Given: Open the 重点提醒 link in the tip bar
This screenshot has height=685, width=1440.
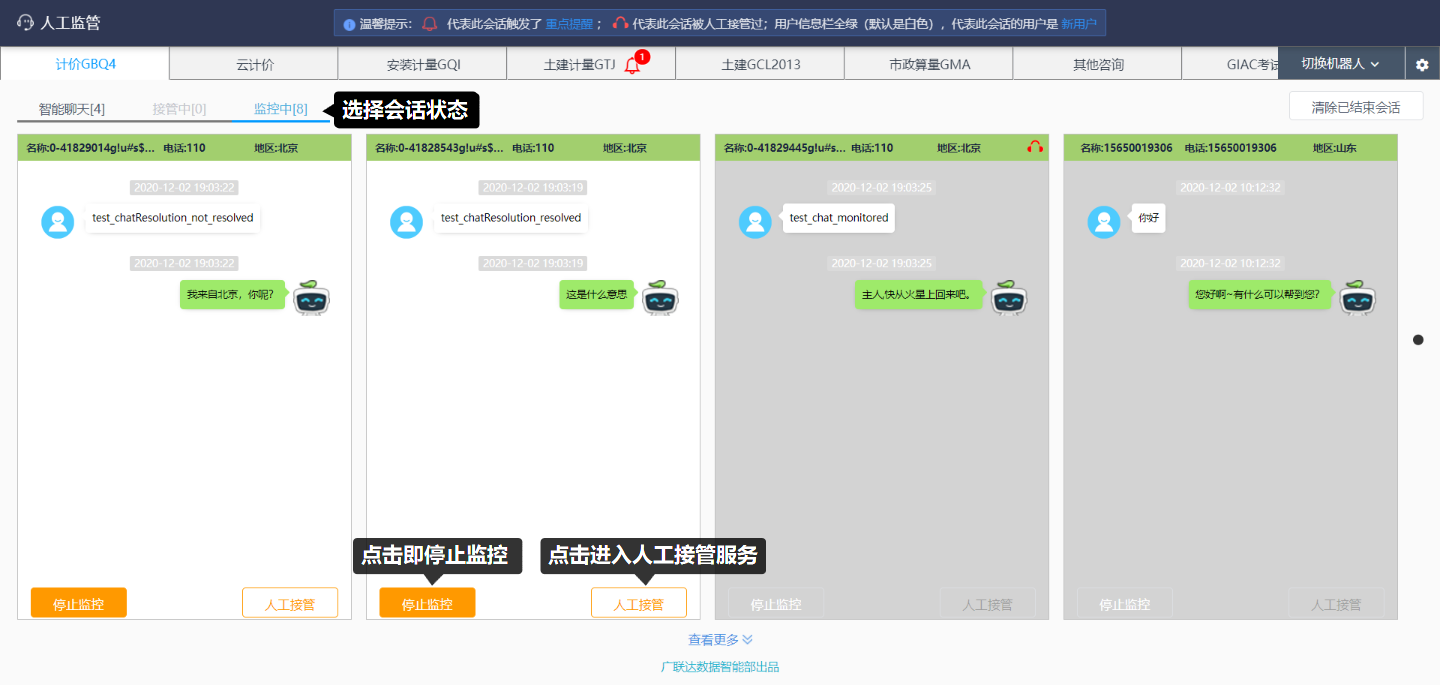Looking at the screenshot, I should [x=568, y=24].
